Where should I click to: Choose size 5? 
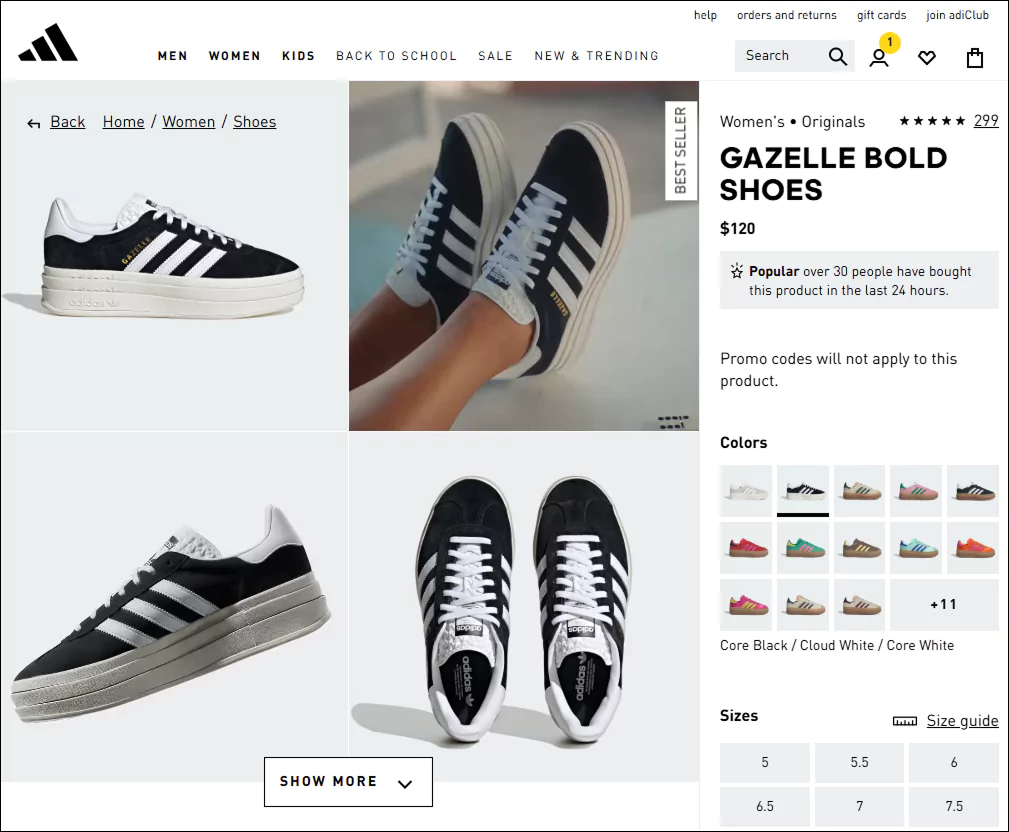(x=764, y=763)
